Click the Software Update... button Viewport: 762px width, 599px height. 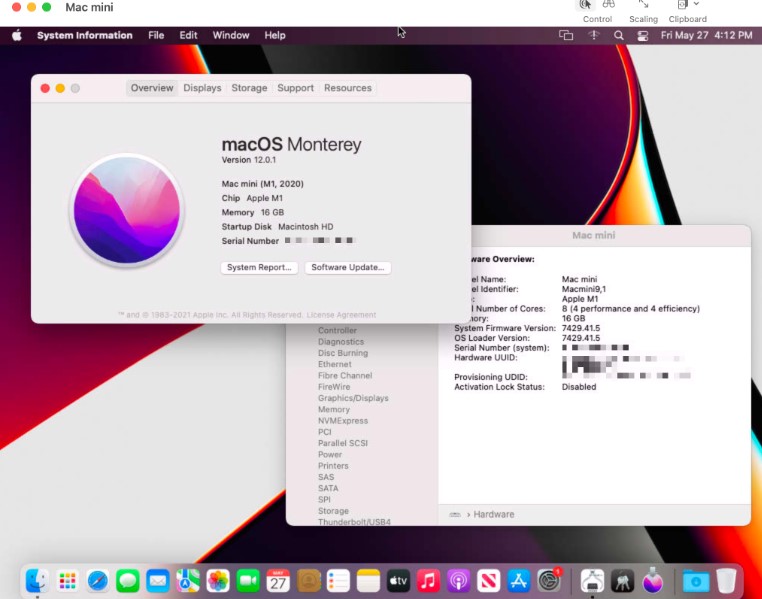(x=347, y=268)
